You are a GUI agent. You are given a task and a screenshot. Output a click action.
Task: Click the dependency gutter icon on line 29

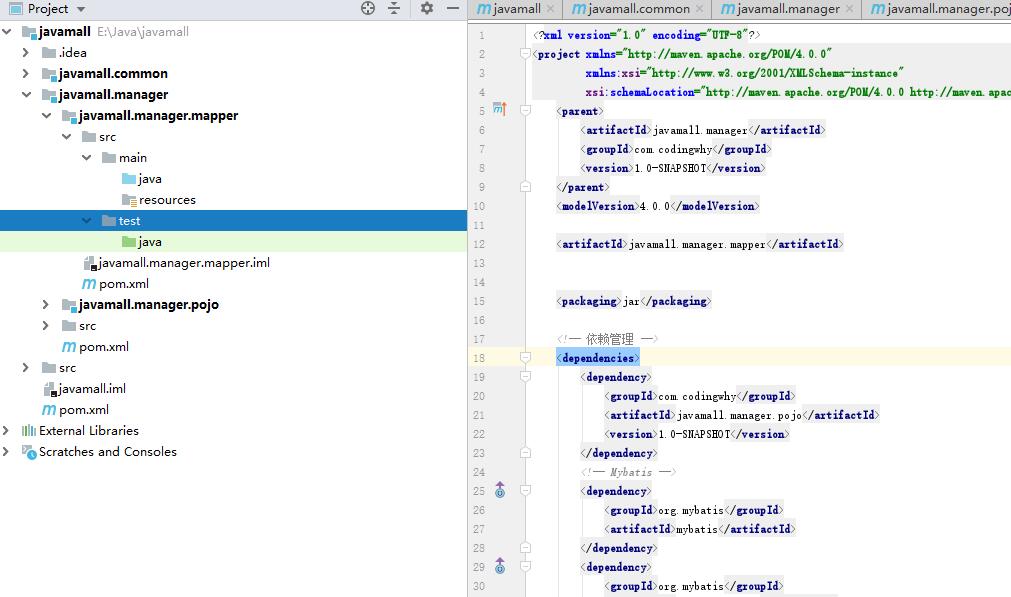pos(500,567)
